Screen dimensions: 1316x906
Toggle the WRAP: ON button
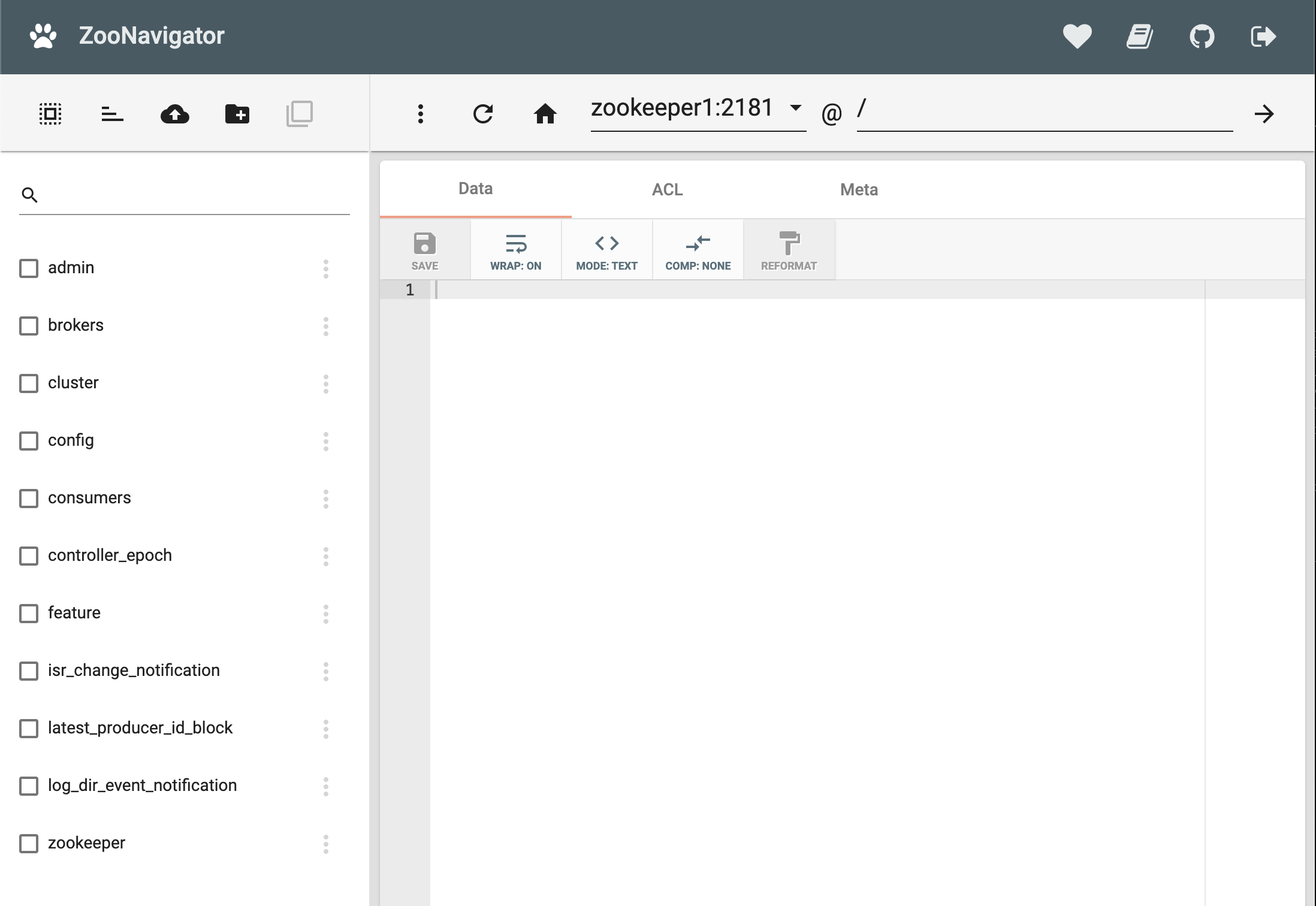click(x=515, y=250)
